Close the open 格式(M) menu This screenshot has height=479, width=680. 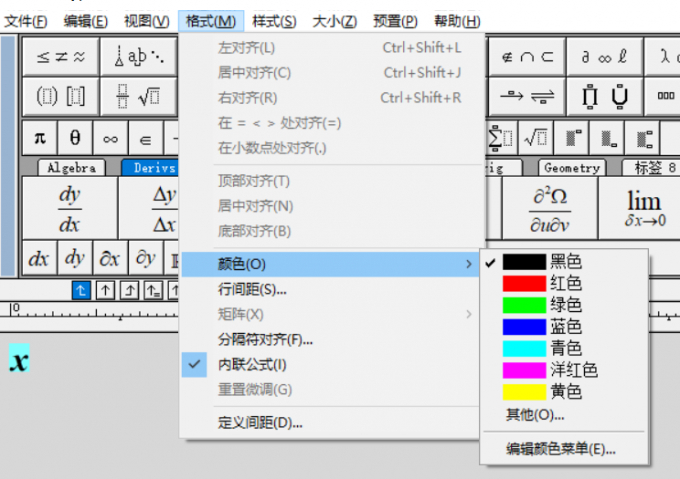tap(211, 21)
